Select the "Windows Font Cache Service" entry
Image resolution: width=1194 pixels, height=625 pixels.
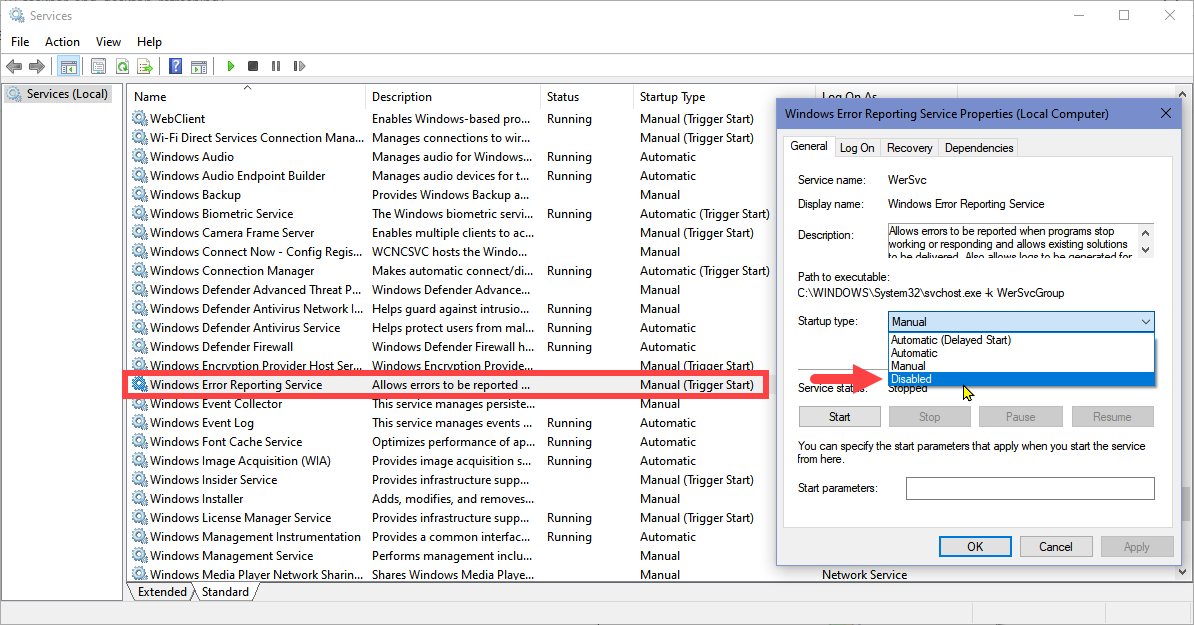pyautogui.click(x=225, y=442)
